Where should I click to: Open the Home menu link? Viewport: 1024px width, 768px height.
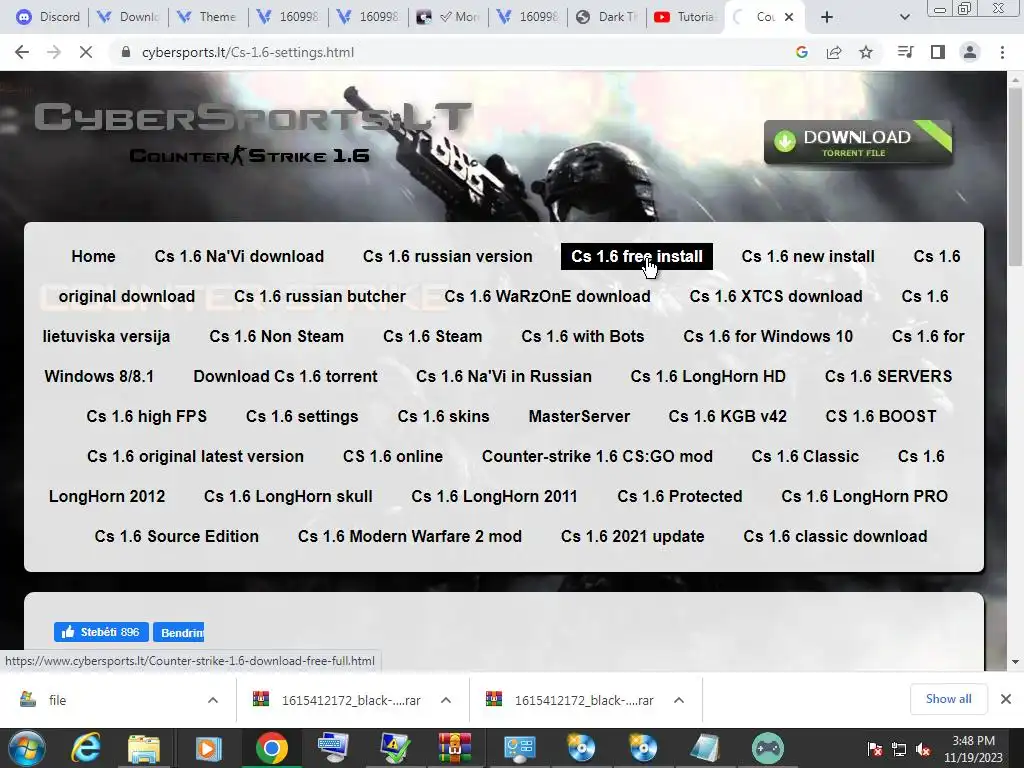[x=93, y=256]
